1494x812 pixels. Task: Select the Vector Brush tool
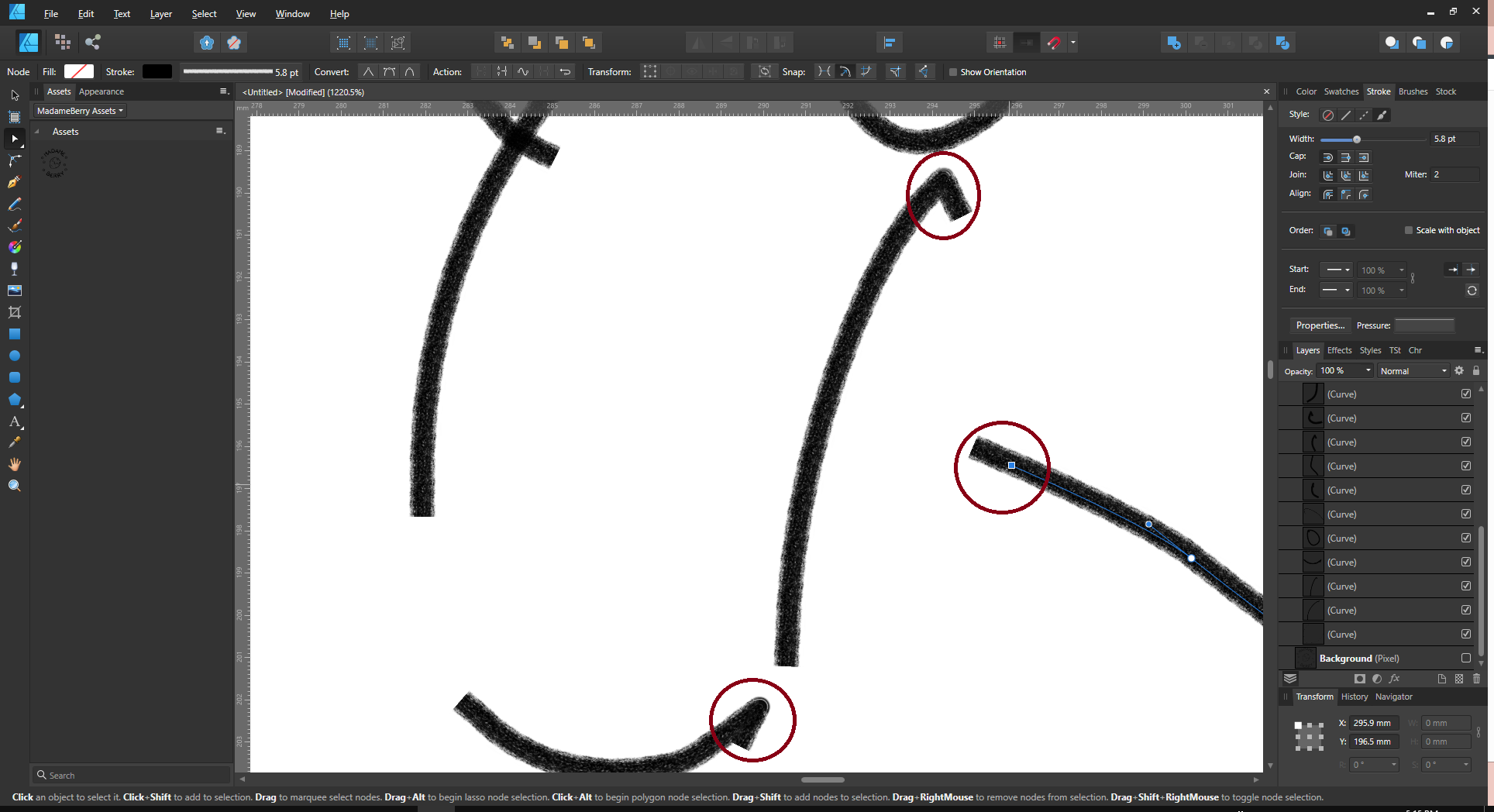tap(15, 225)
